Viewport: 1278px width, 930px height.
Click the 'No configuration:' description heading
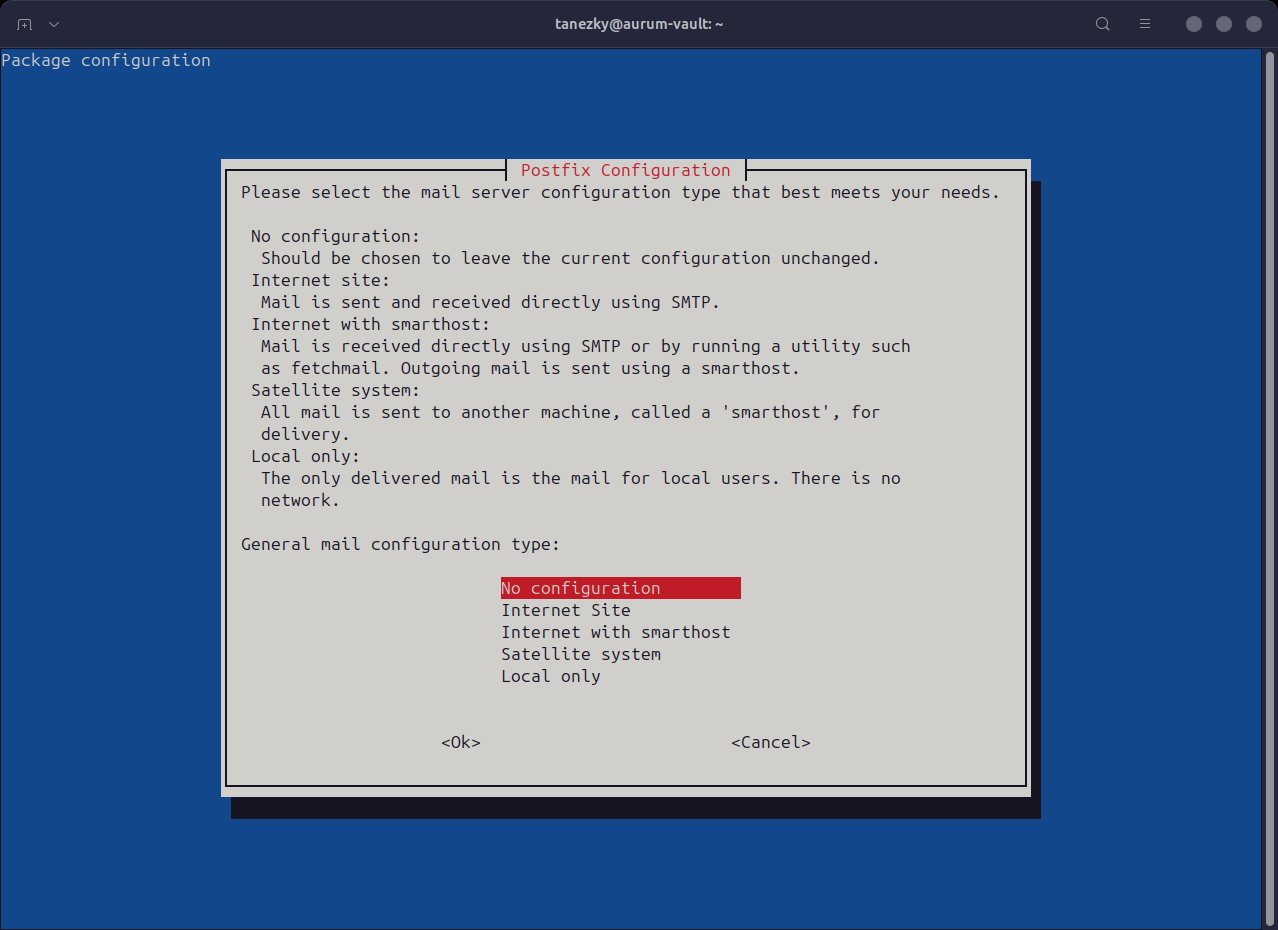[336, 236]
